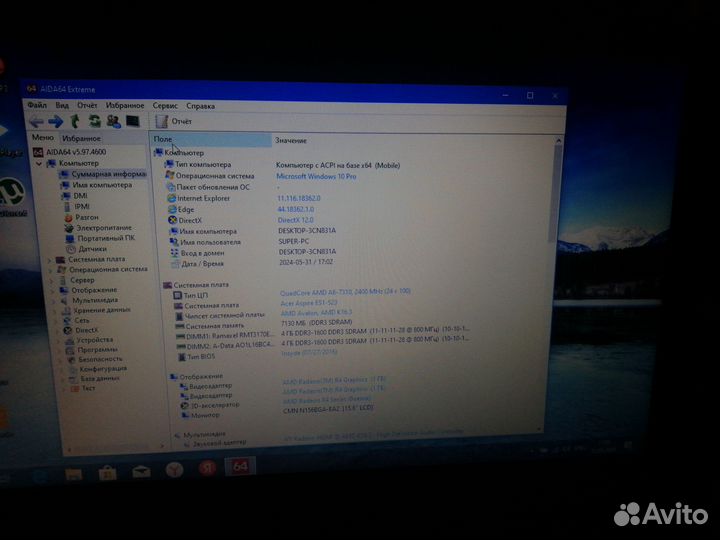Click the Microsoft Windows 10 Pro link
Screen dimensions: 720x540
315,176
